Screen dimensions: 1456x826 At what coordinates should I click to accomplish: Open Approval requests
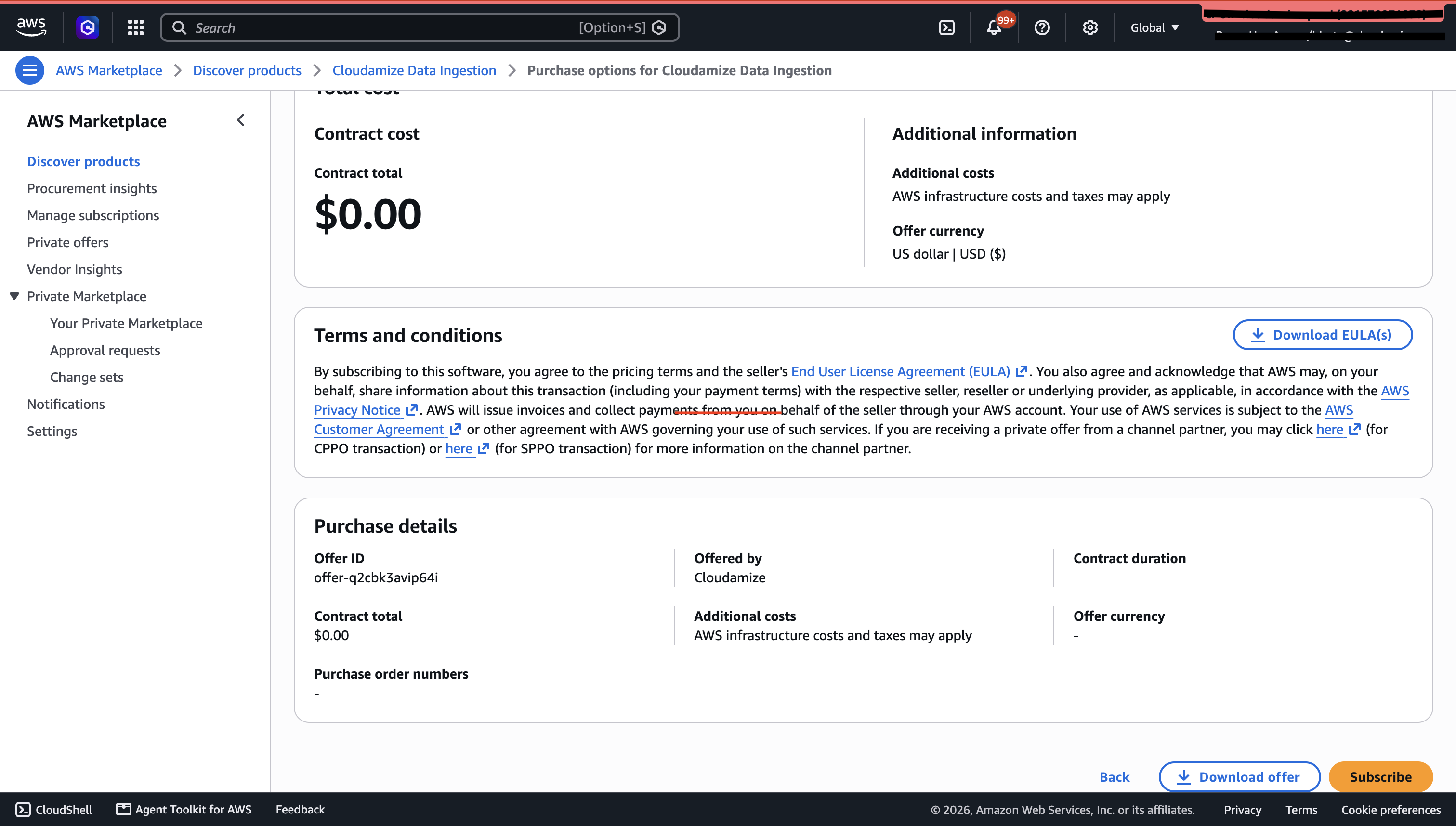pos(105,350)
